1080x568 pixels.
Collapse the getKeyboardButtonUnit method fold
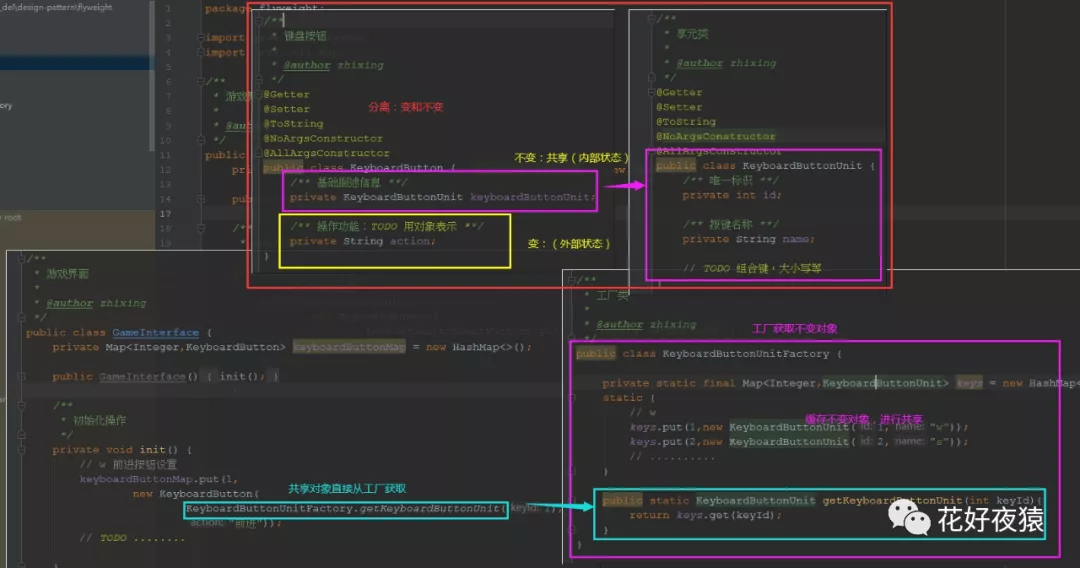coord(572,501)
